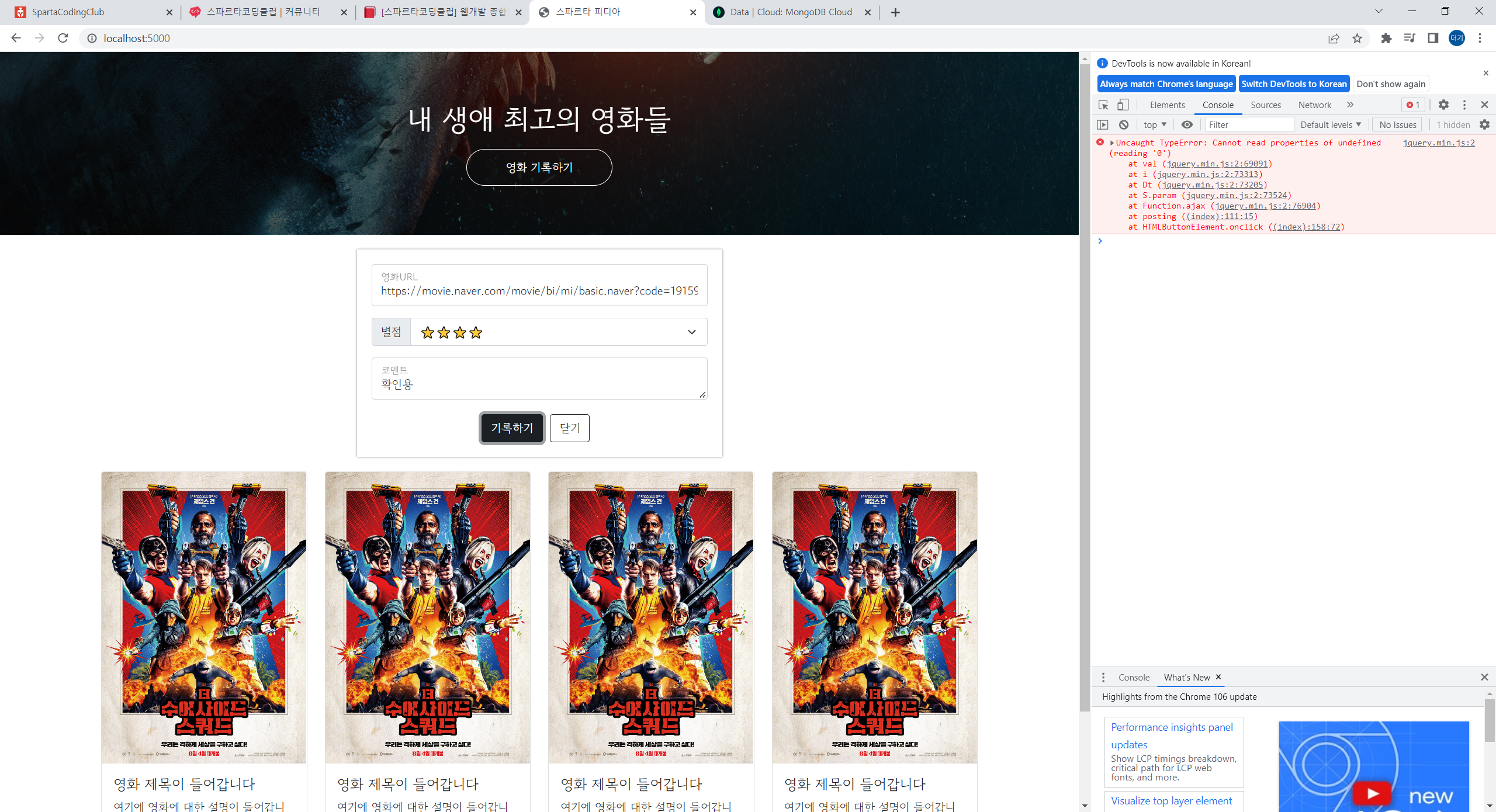
Task: Open the media controls icon in toolbar
Action: coord(1410,38)
